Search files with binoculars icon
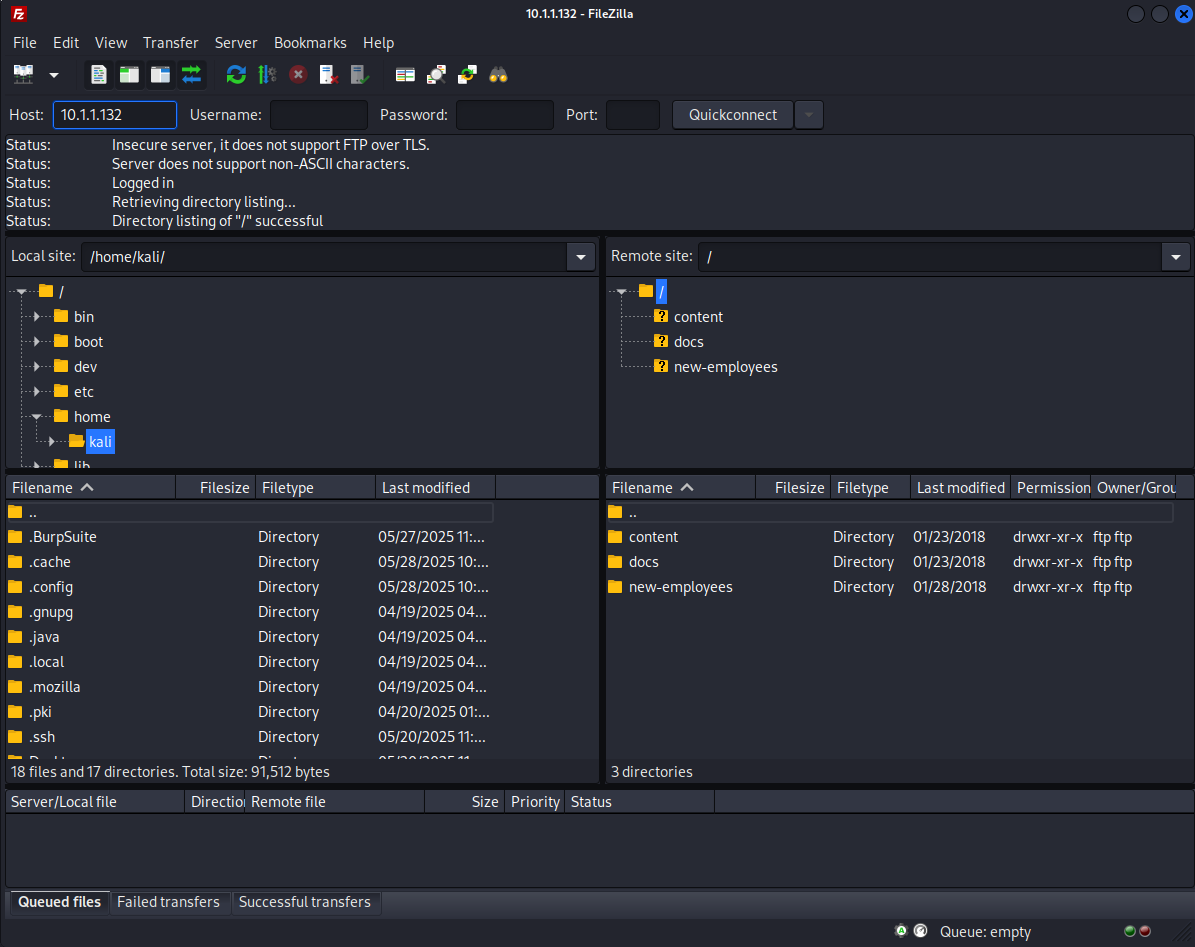The height and width of the screenshot is (947, 1195). (498, 74)
